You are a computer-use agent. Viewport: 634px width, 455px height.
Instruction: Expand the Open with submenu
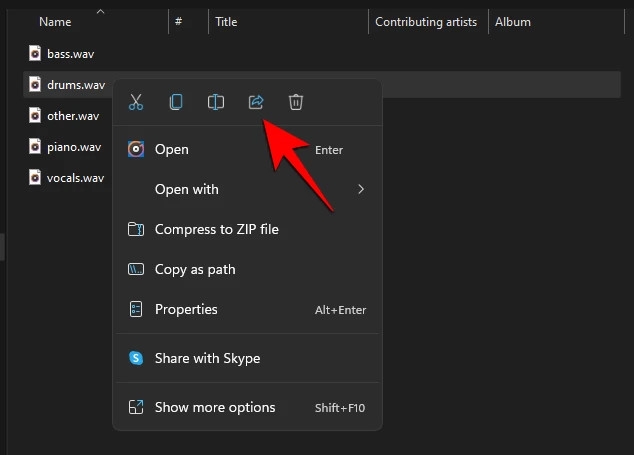tap(247, 189)
